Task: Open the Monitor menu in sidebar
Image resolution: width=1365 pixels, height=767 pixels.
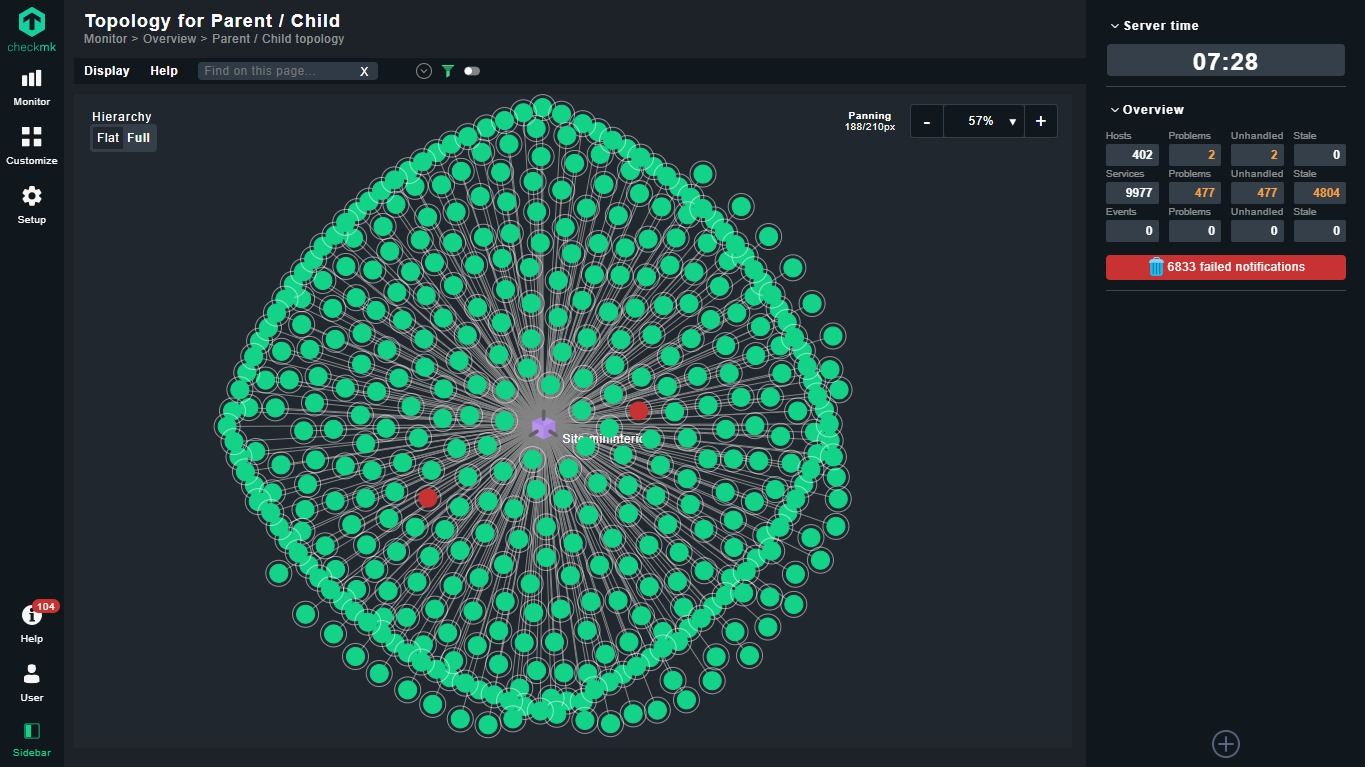Action: pyautogui.click(x=31, y=87)
